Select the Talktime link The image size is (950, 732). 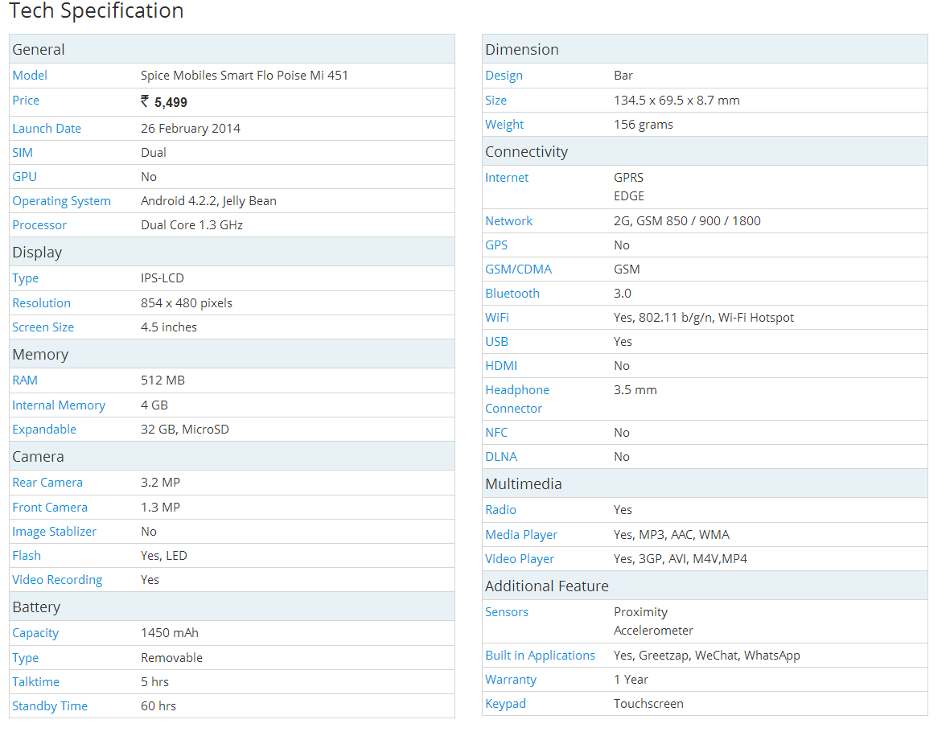point(36,682)
